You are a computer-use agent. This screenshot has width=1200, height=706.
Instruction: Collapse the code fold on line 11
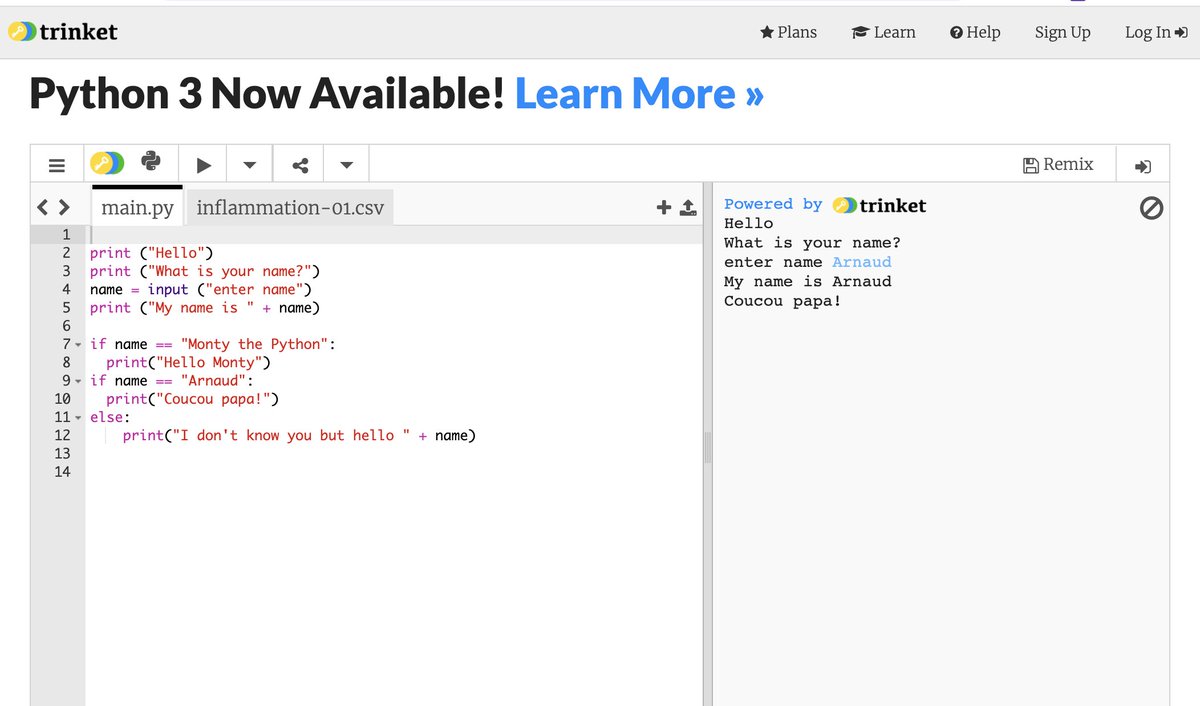(x=78, y=418)
